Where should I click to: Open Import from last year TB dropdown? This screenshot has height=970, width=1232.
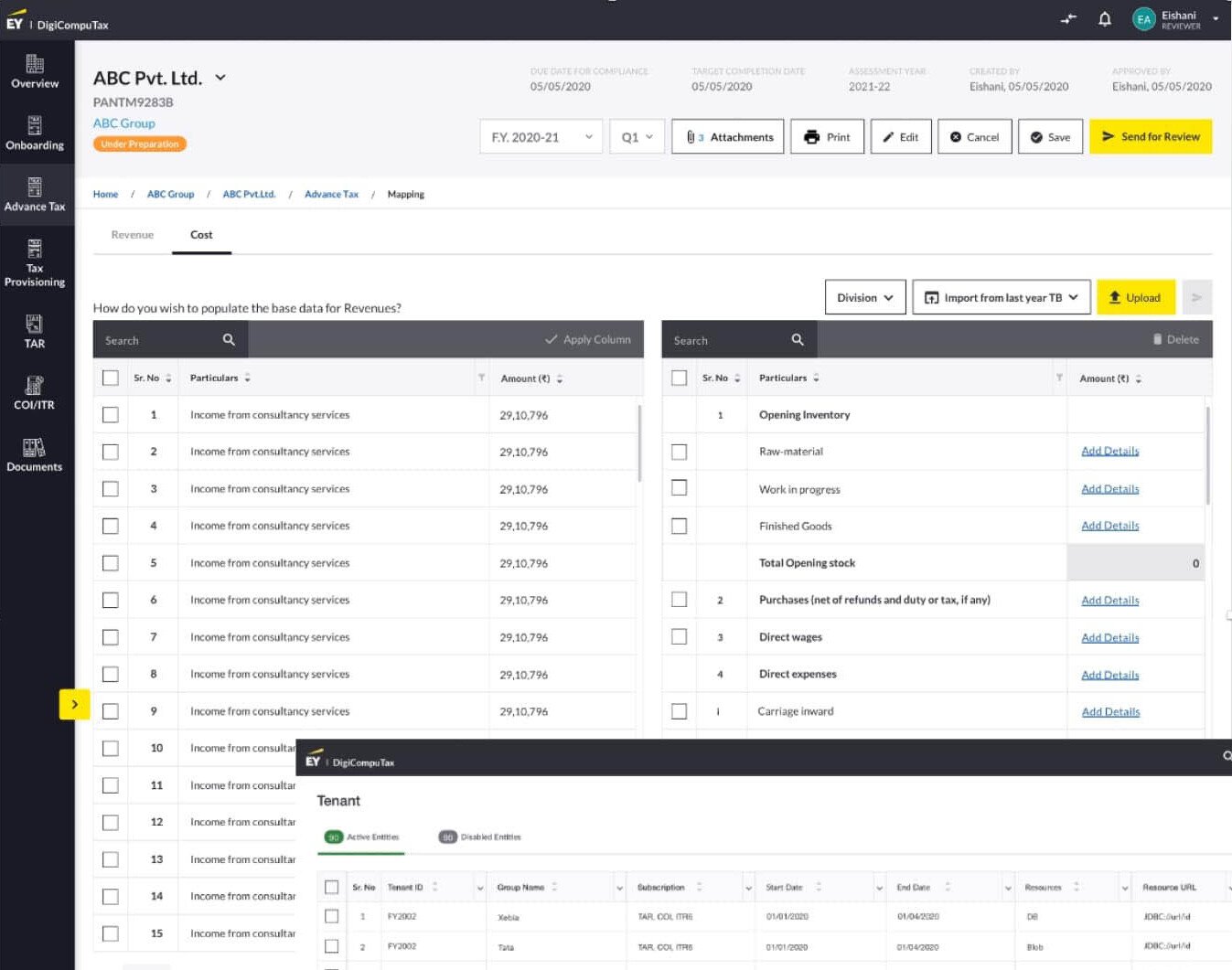(1002, 298)
